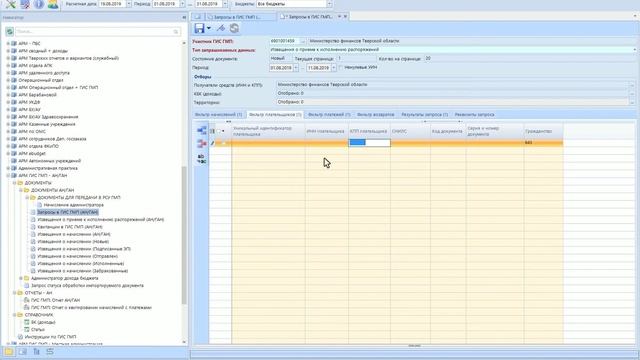The width and height of the screenshot is (640, 360).
Task: Click the ИНН плательщика column header
Action: tap(327, 131)
